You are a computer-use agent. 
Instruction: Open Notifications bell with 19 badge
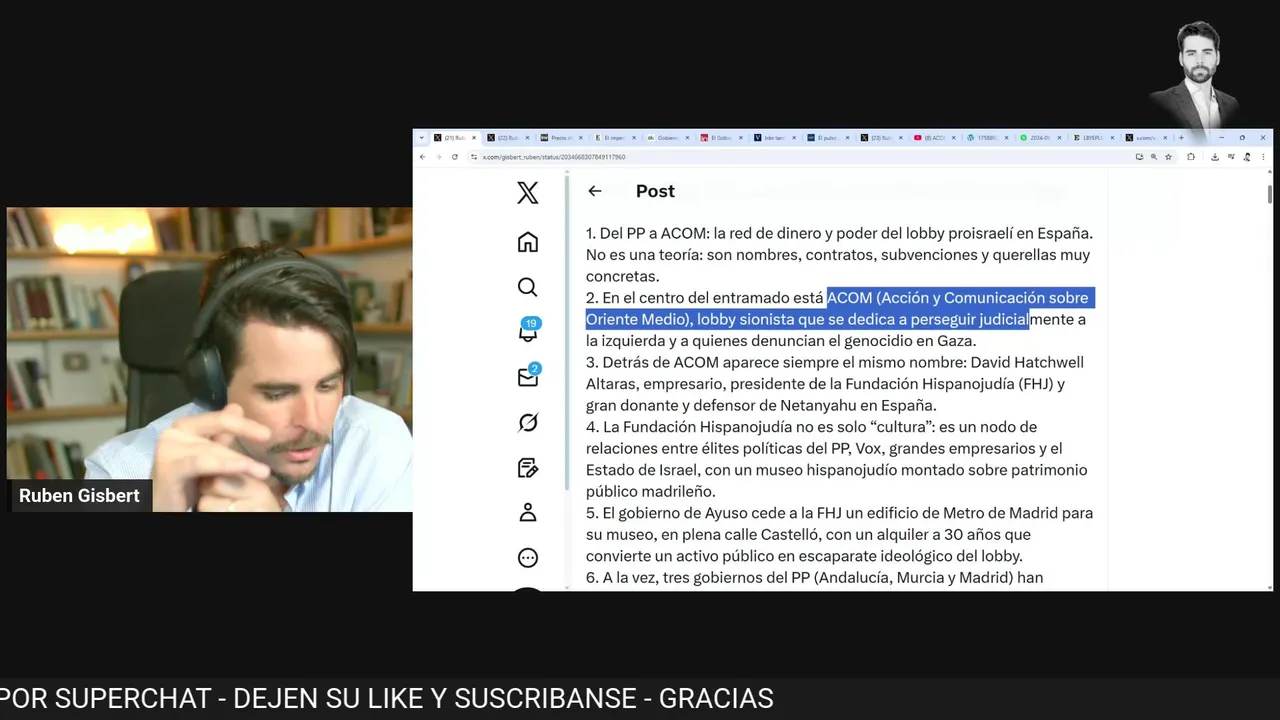click(x=528, y=331)
